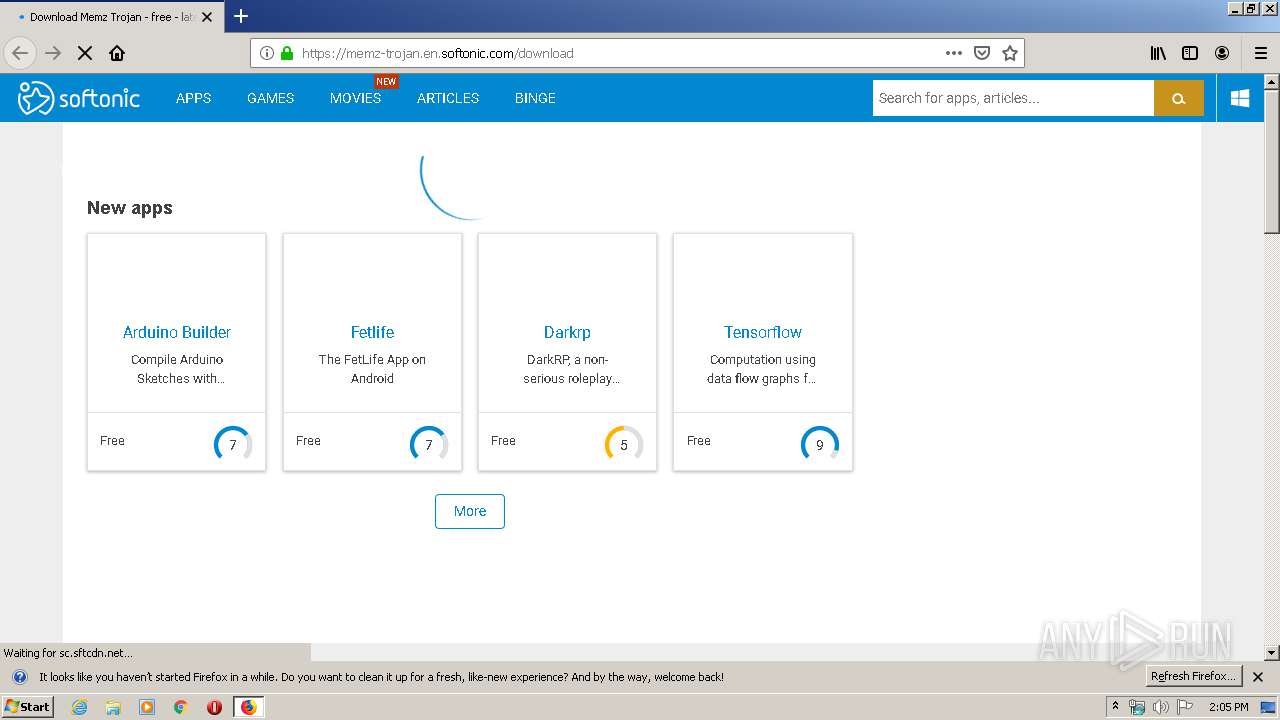
Task: Bookmark this page with the star
Action: click(1010, 53)
